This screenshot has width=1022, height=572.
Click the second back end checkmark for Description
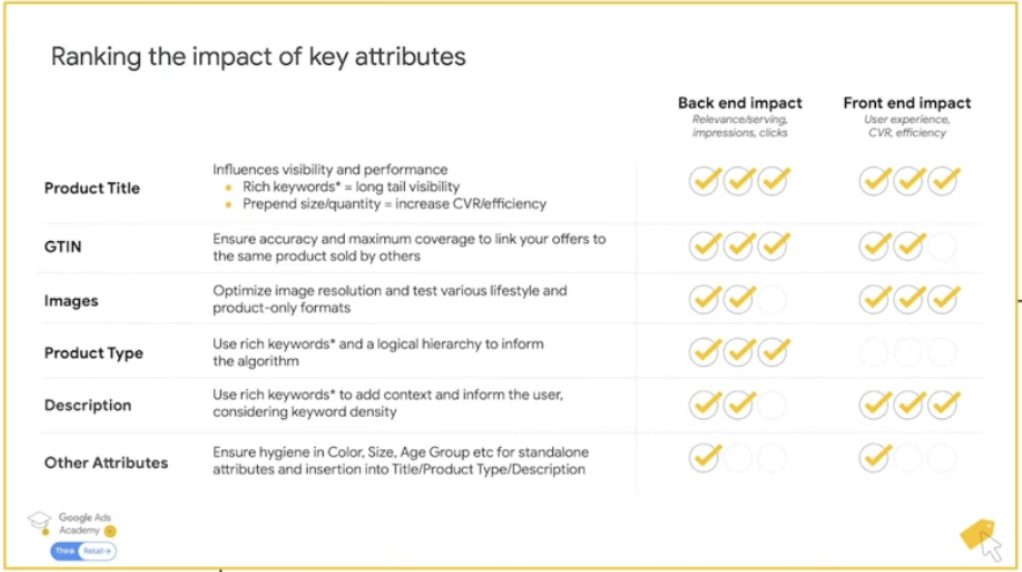[x=739, y=405]
